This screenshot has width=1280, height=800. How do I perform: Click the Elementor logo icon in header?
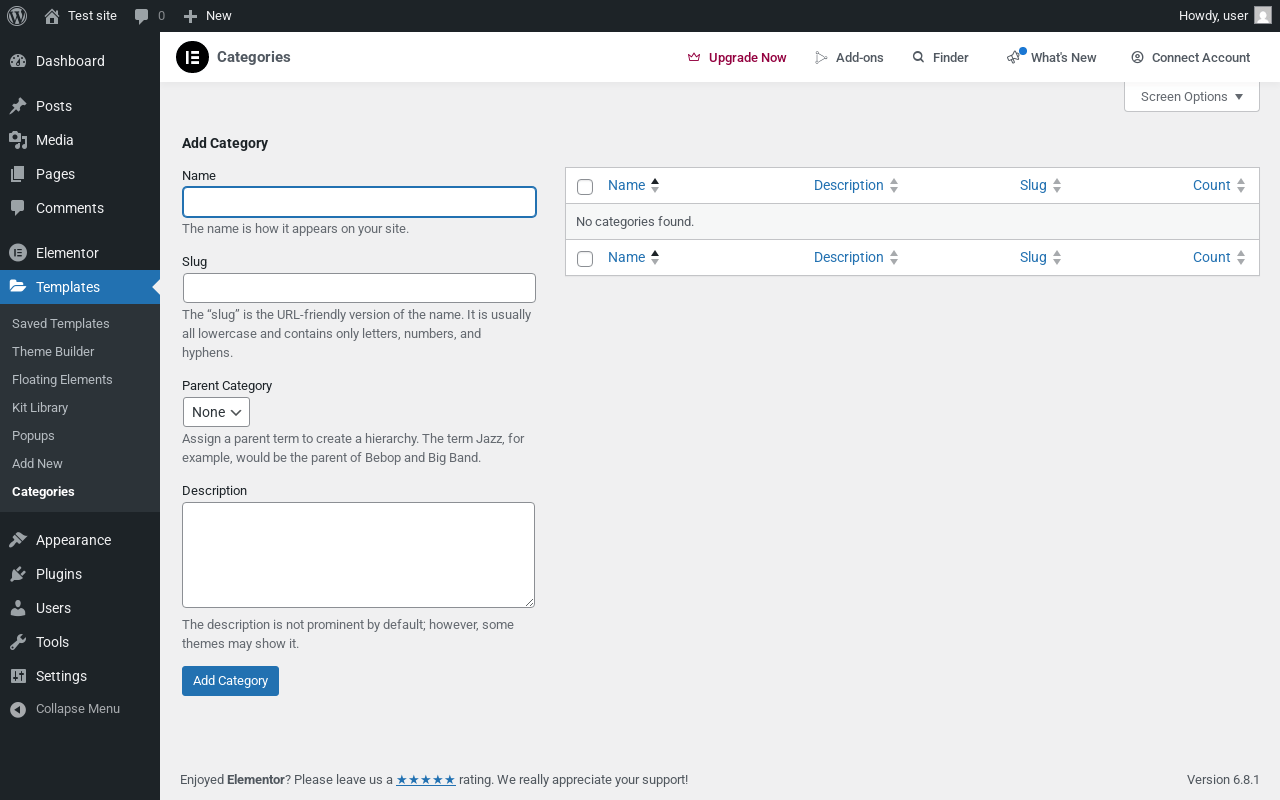(192, 57)
